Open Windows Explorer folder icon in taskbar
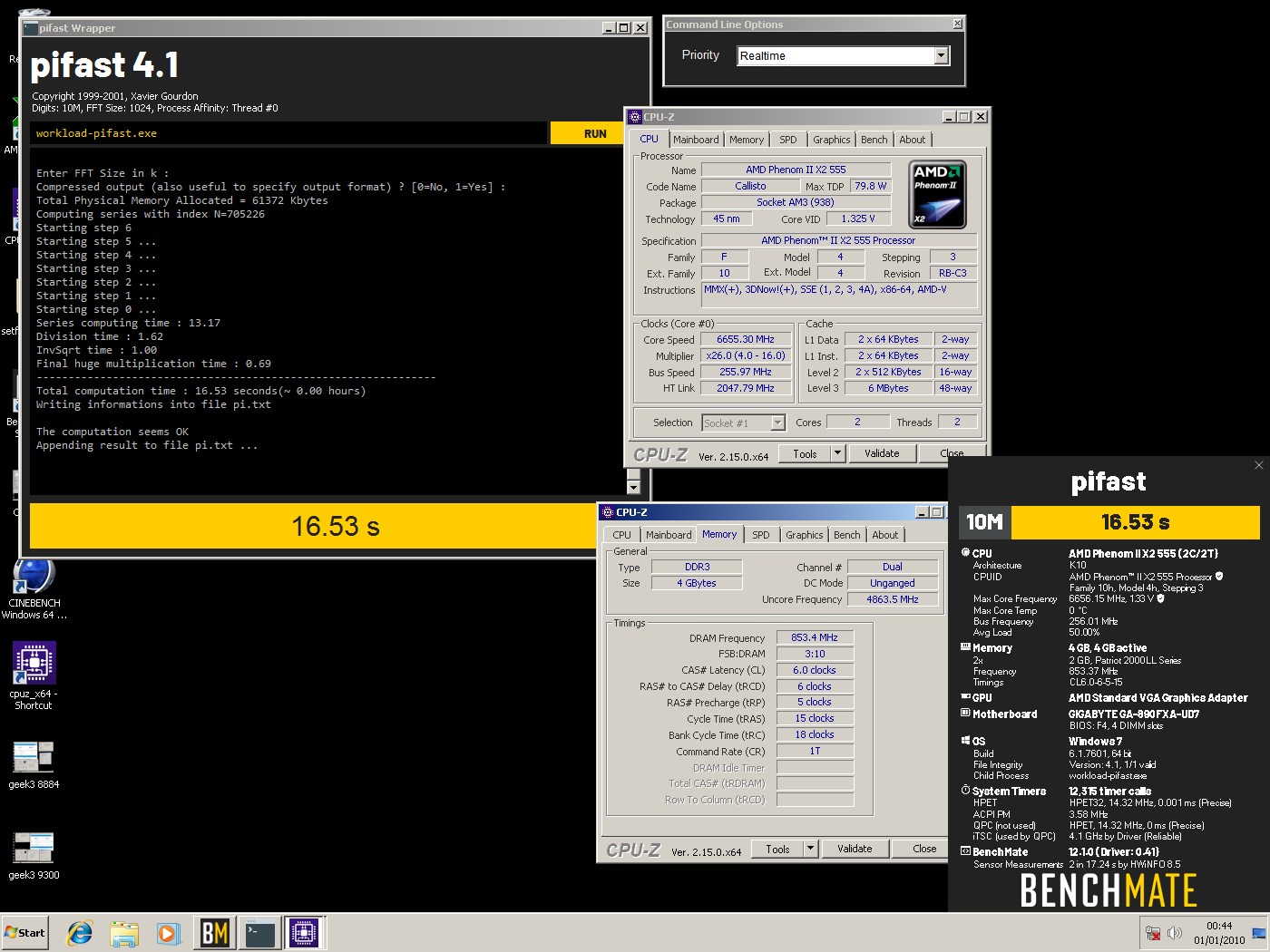The height and width of the screenshot is (952, 1270). (x=124, y=932)
